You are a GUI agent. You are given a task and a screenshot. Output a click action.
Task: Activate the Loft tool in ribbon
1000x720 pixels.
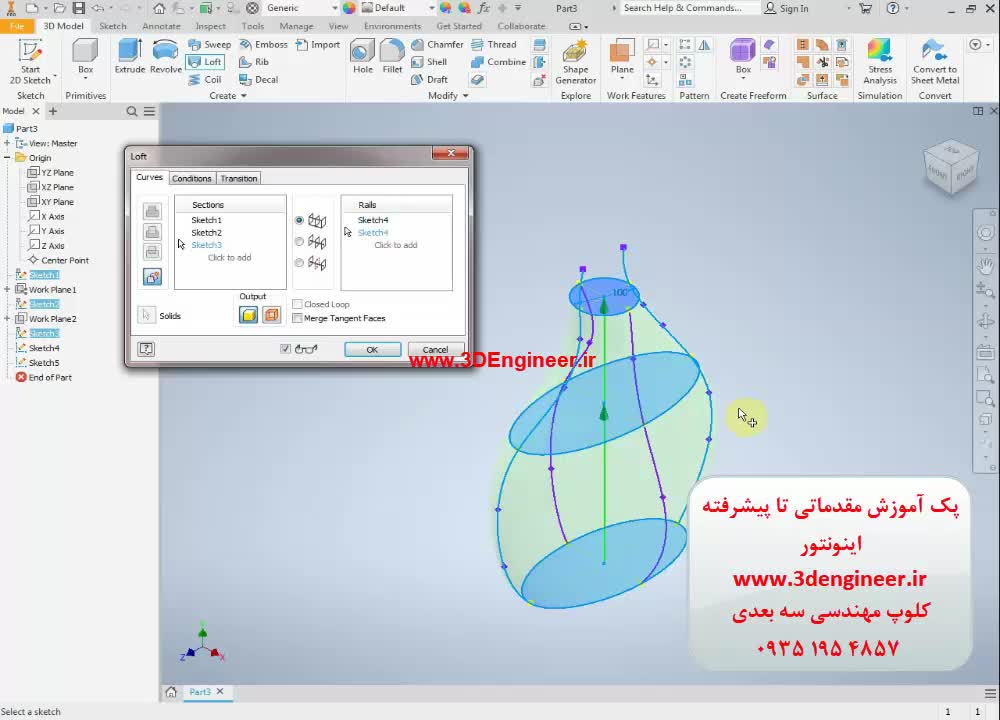pyautogui.click(x=205, y=62)
